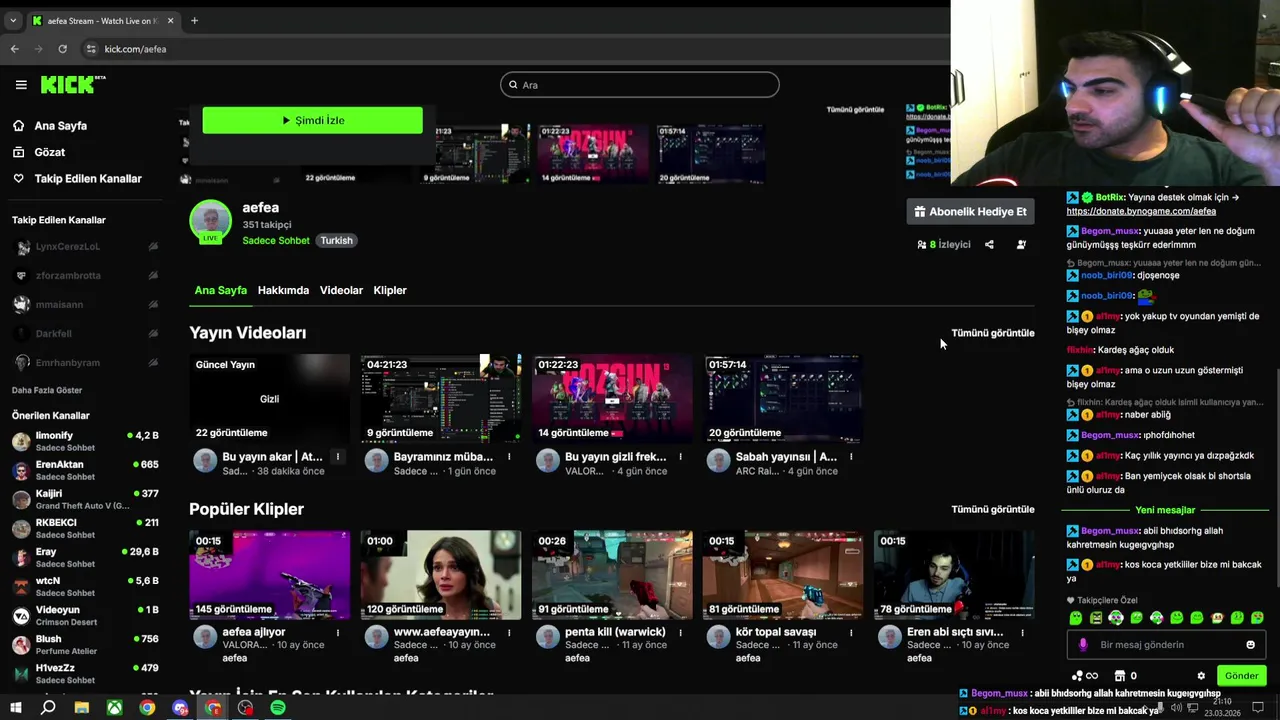Open options menu for www.aefeayayın clip
The image size is (1280, 720).
(509, 633)
